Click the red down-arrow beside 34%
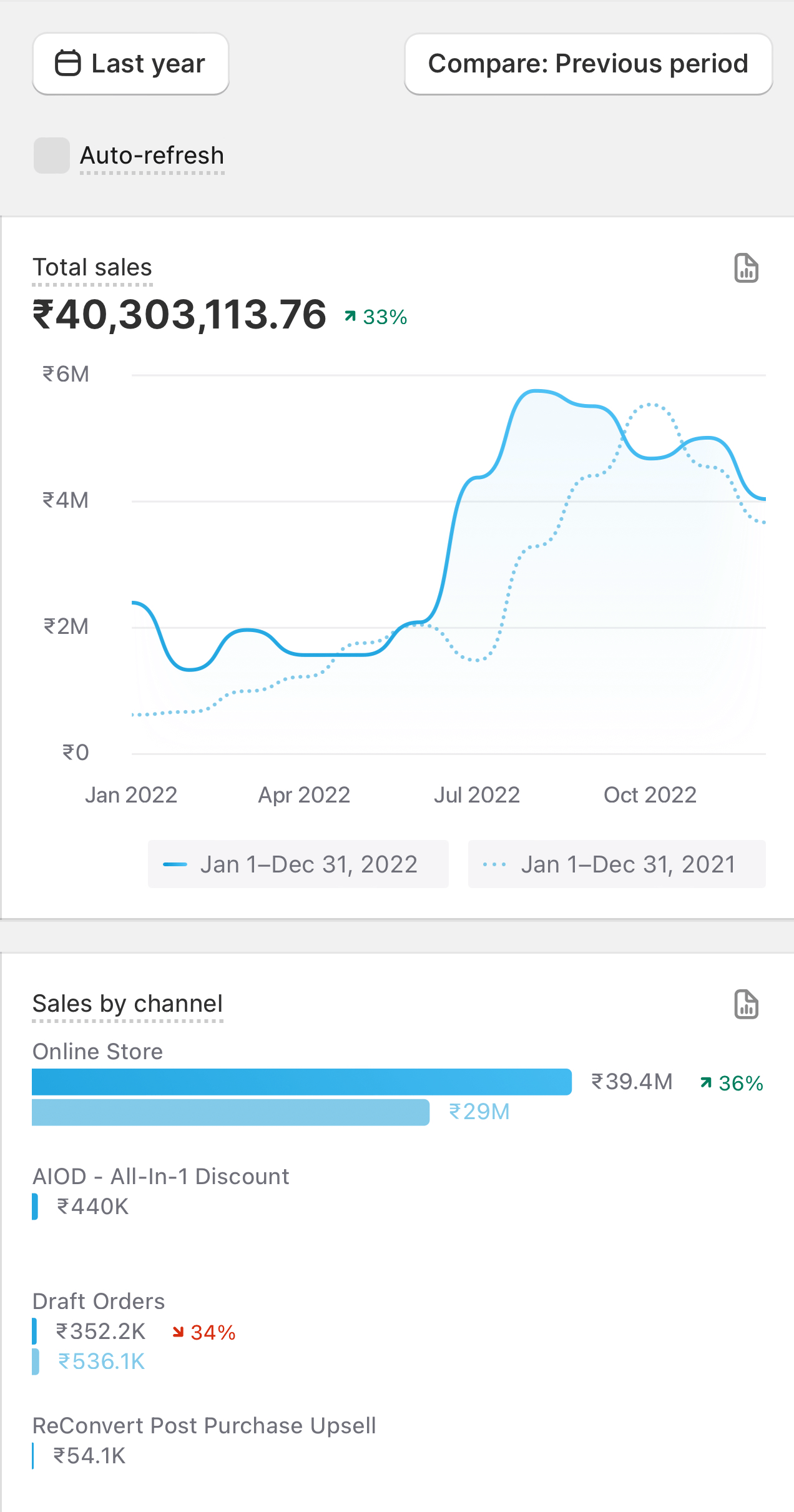Screen dimensions: 794x1512 [x=179, y=1332]
